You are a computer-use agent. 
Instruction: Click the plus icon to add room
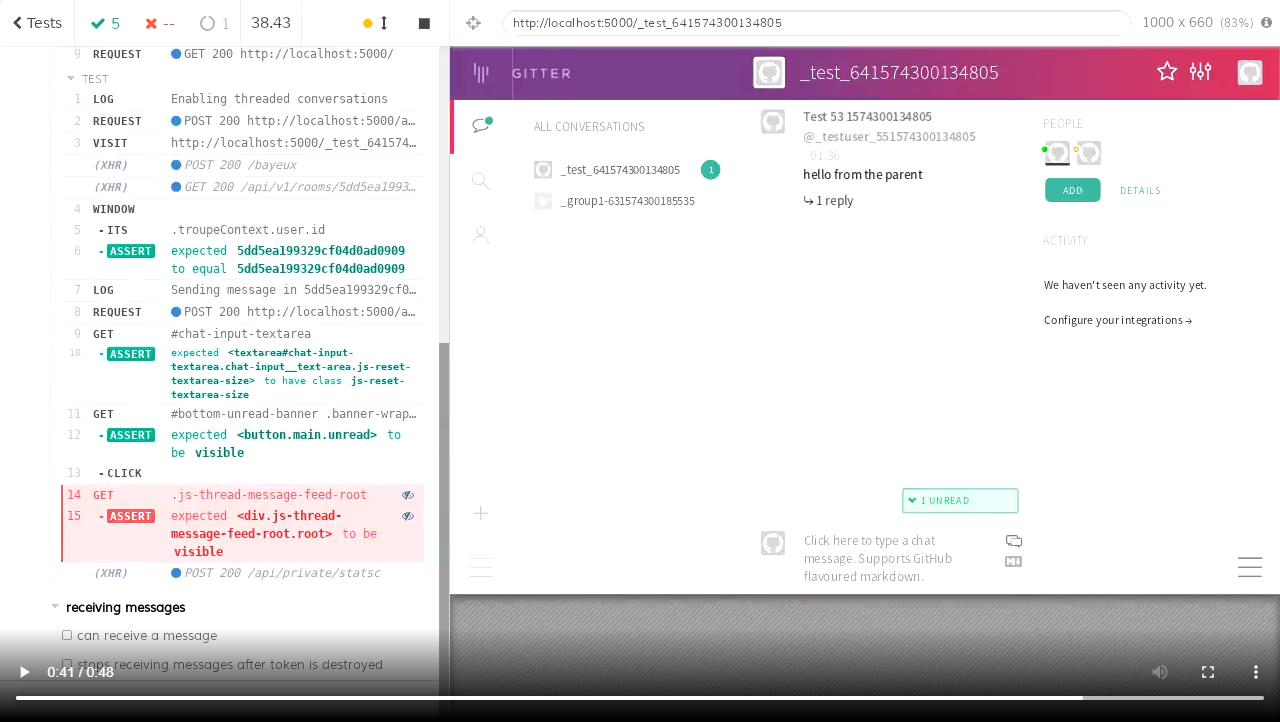[x=481, y=513]
